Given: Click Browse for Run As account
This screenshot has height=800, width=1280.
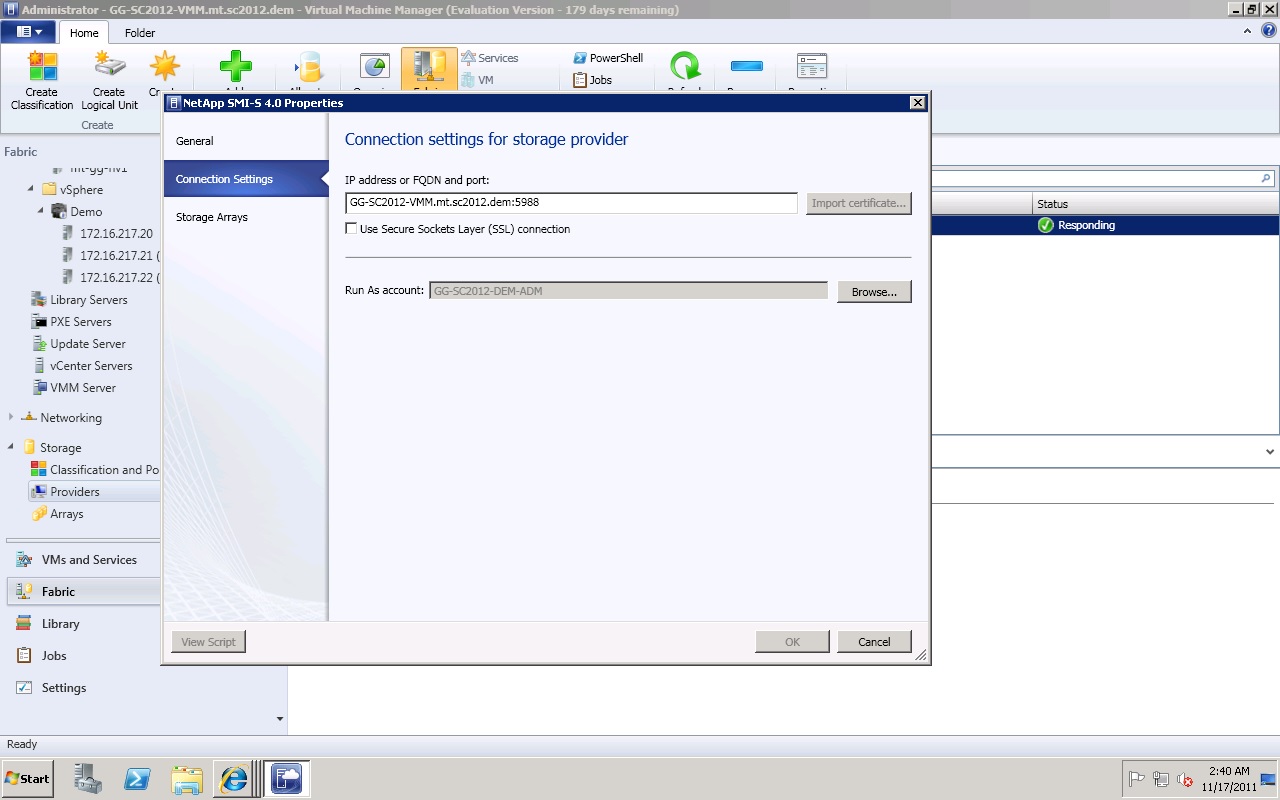Looking at the screenshot, I should click(874, 292).
